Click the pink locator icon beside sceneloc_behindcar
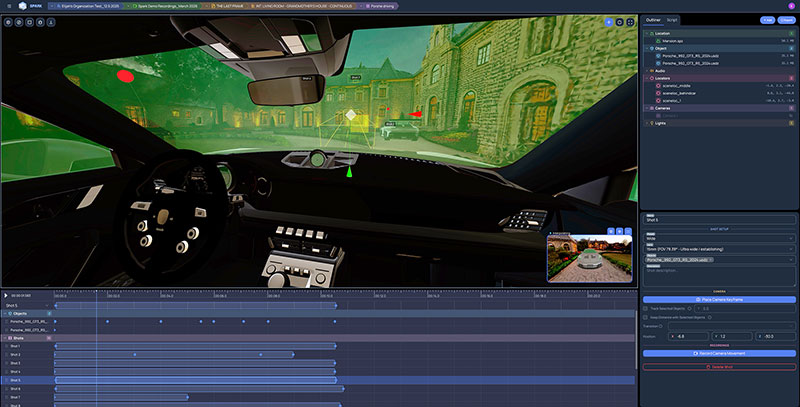The height and width of the screenshot is (407, 800). tap(658, 93)
